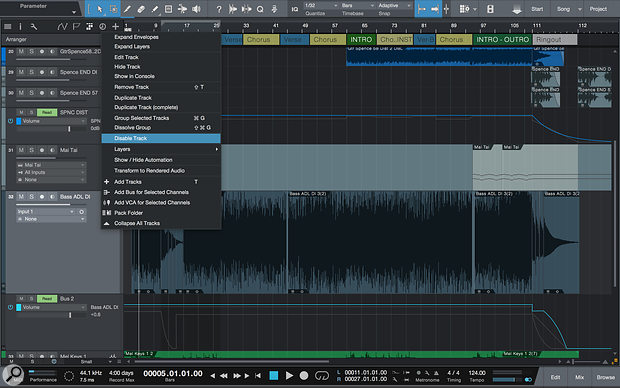Click the Record transport button
This screenshot has height=388, width=620.
tap(304, 375)
